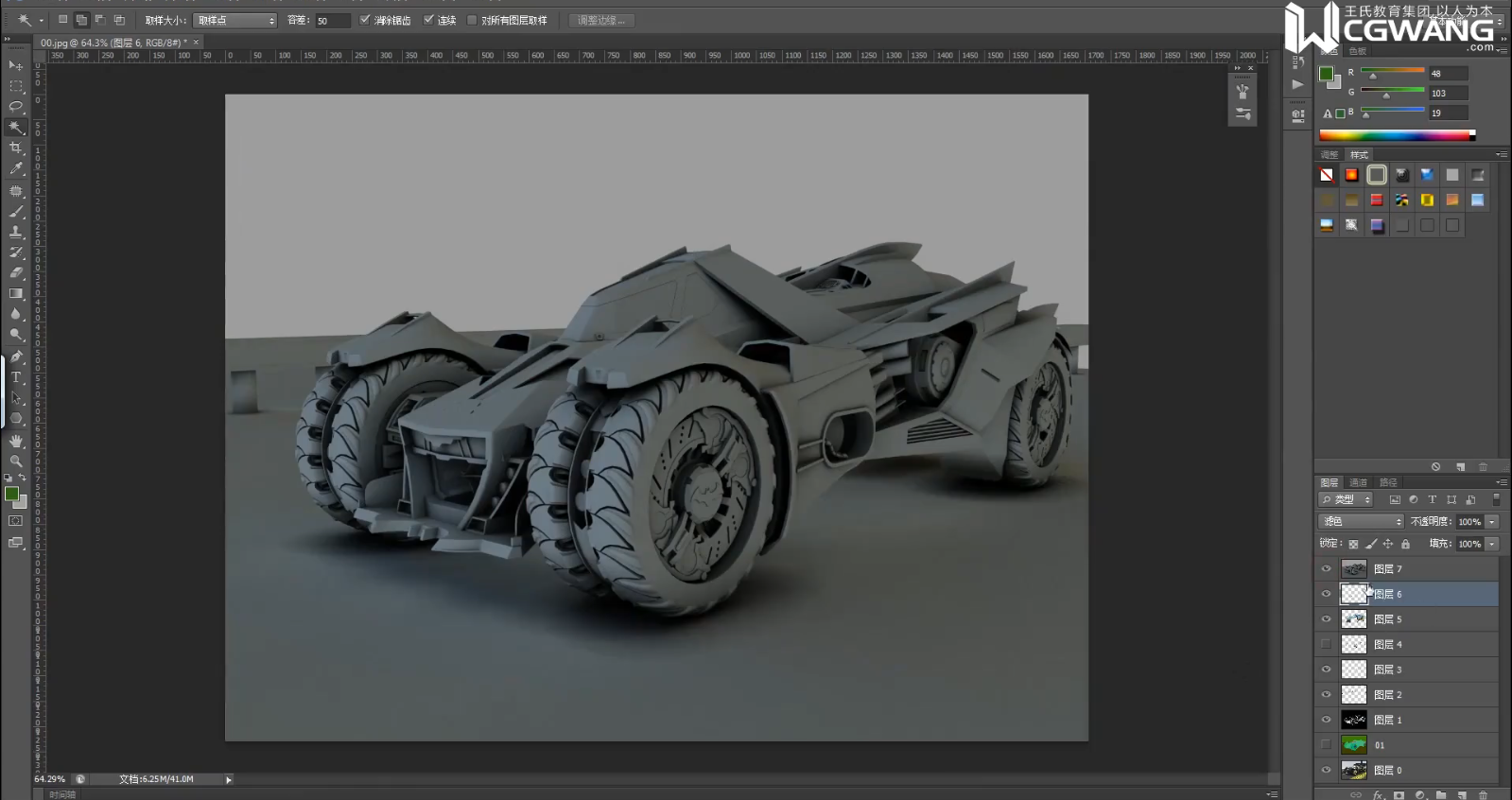Select the Gradient tool
The height and width of the screenshot is (800, 1512).
(x=16, y=294)
